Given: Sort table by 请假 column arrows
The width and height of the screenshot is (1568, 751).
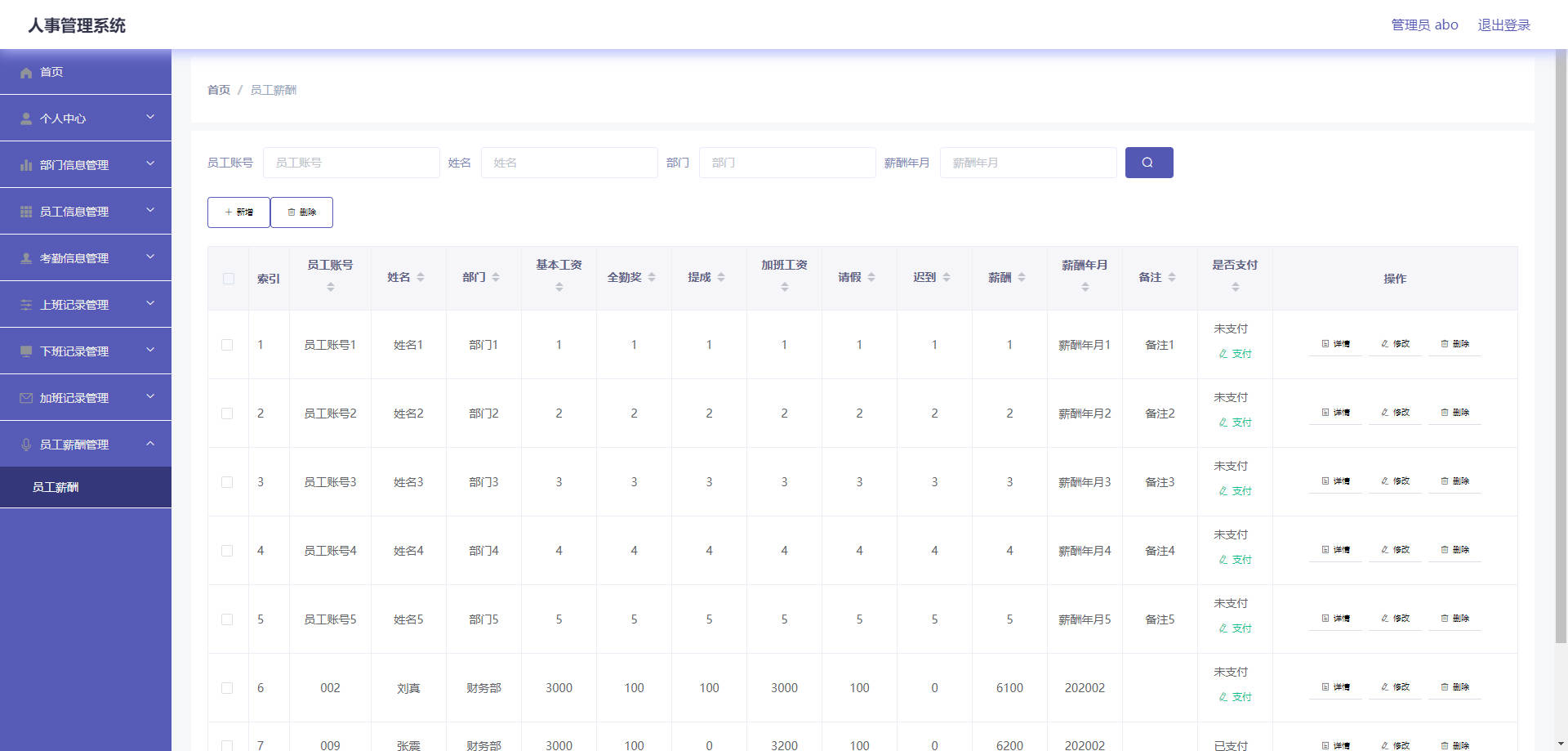Looking at the screenshot, I should click(871, 277).
